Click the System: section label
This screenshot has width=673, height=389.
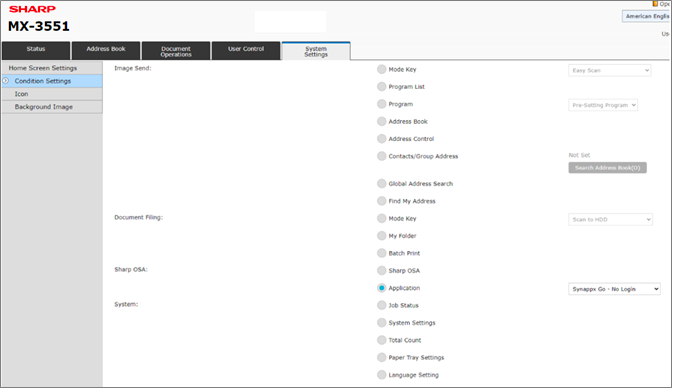(126, 304)
